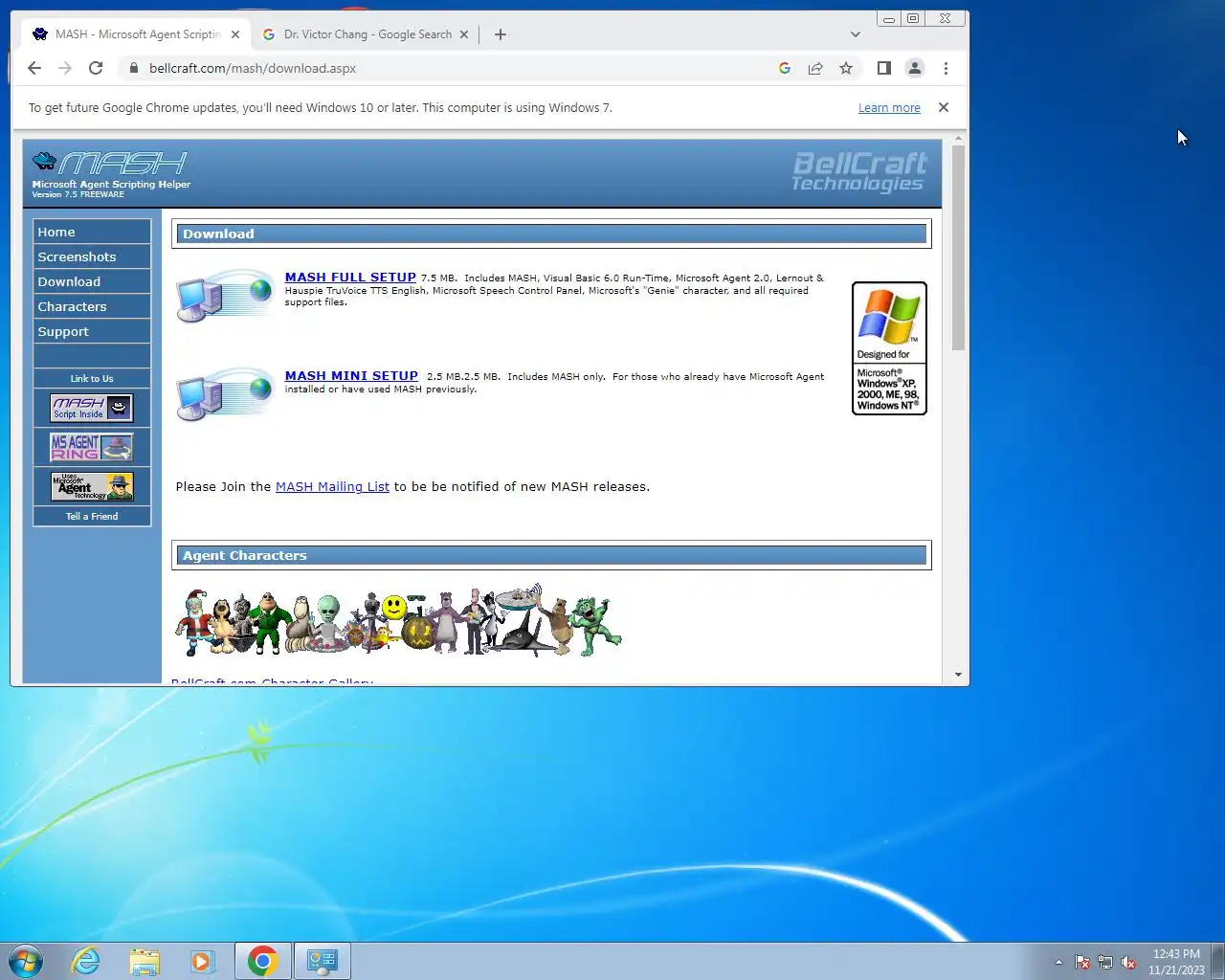Switch to Dr. Victor Chang Google Search tab
The width and height of the screenshot is (1225, 980).
(x=366, y=34)
